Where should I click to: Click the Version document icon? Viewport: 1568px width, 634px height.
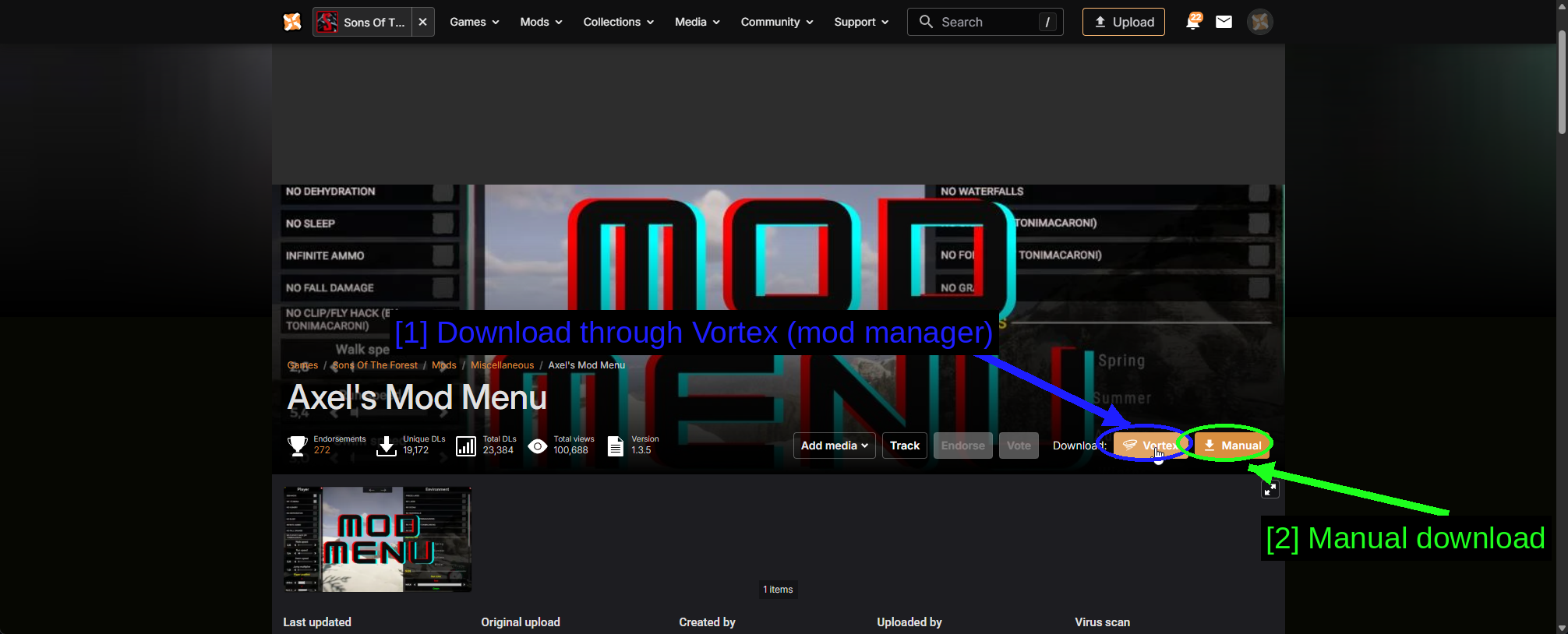click(x=616, y=446)
